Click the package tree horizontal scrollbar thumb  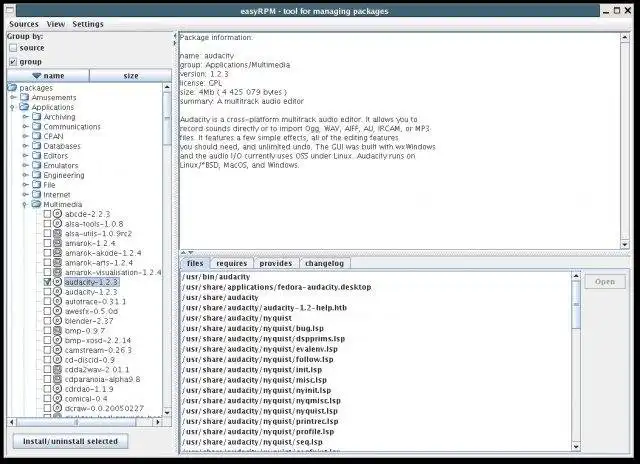[x=76, y=422]
